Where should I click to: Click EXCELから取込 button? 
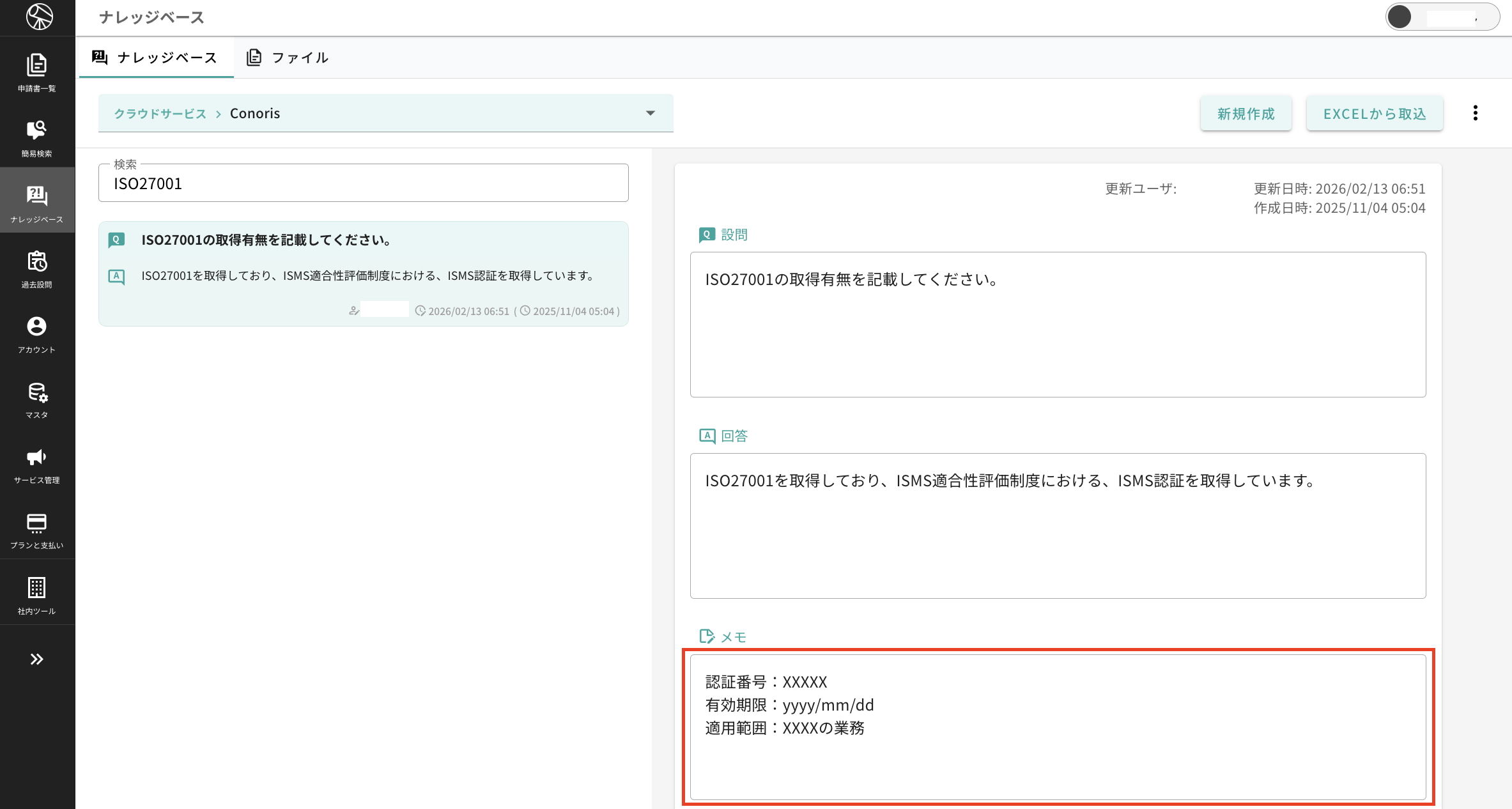pos(1374,114)
